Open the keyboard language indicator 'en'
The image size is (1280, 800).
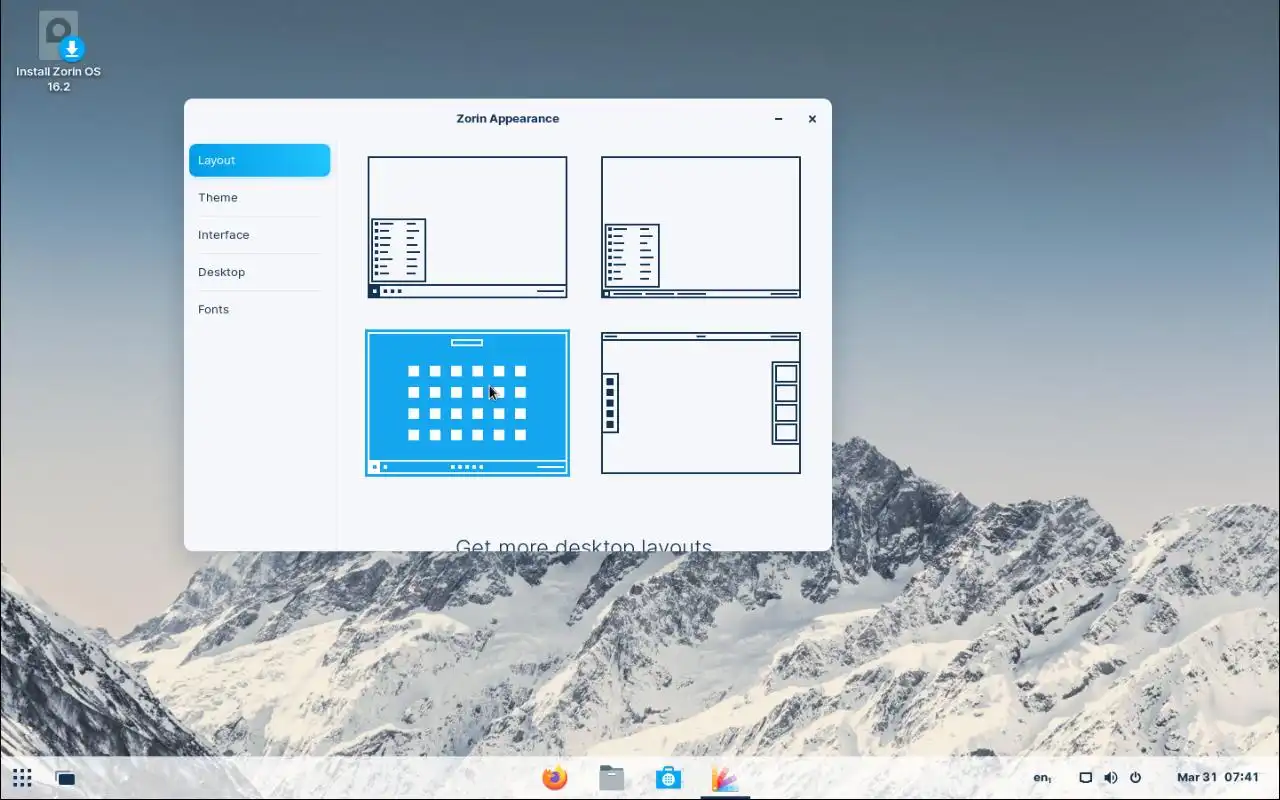point(1042,777)
